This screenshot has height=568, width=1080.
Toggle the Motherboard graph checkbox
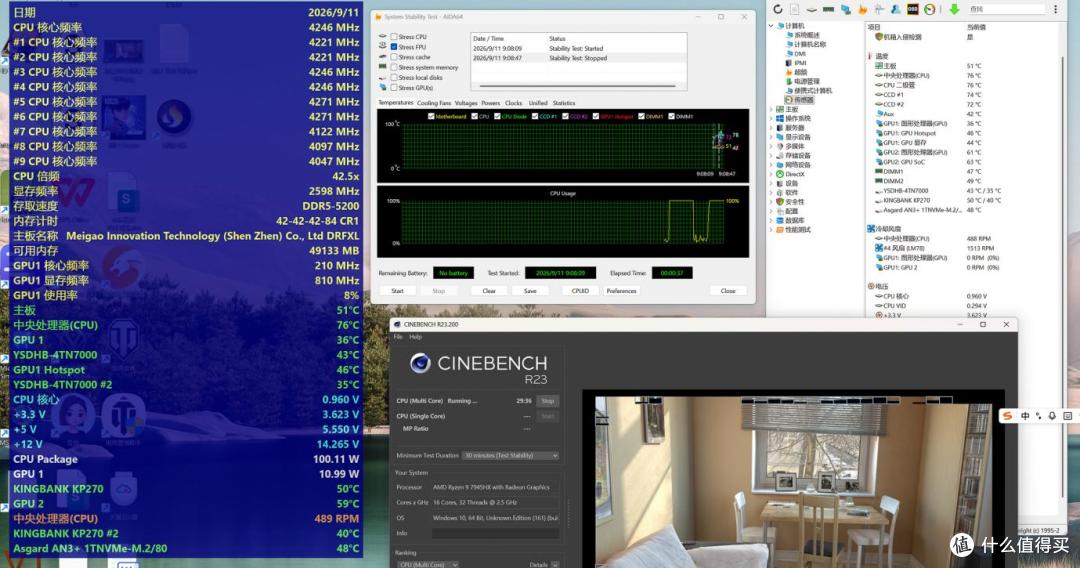431,116
